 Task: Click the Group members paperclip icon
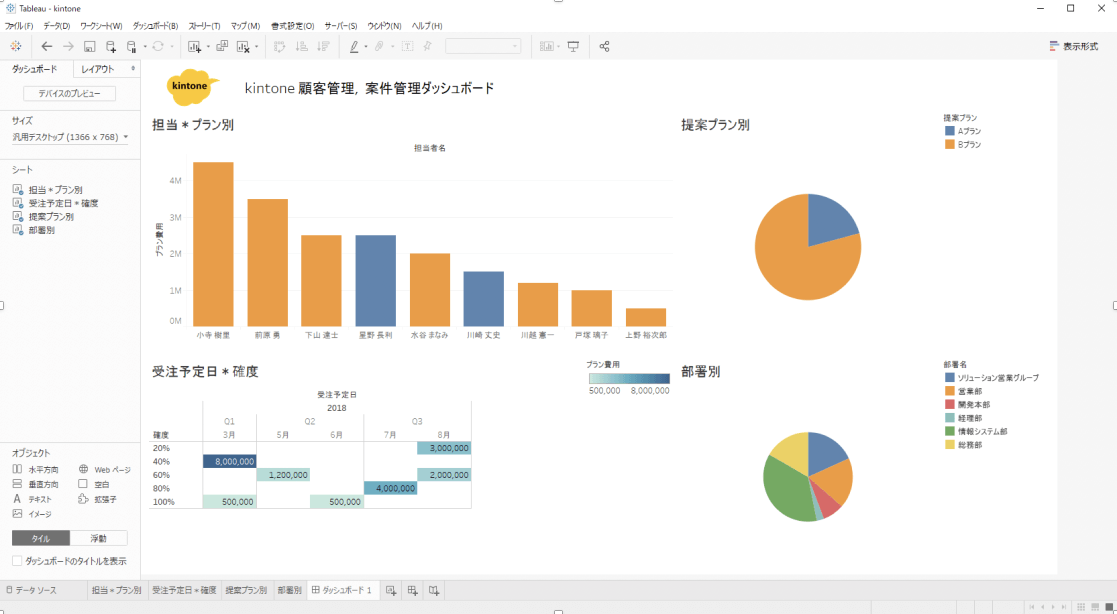coord(380,46)
